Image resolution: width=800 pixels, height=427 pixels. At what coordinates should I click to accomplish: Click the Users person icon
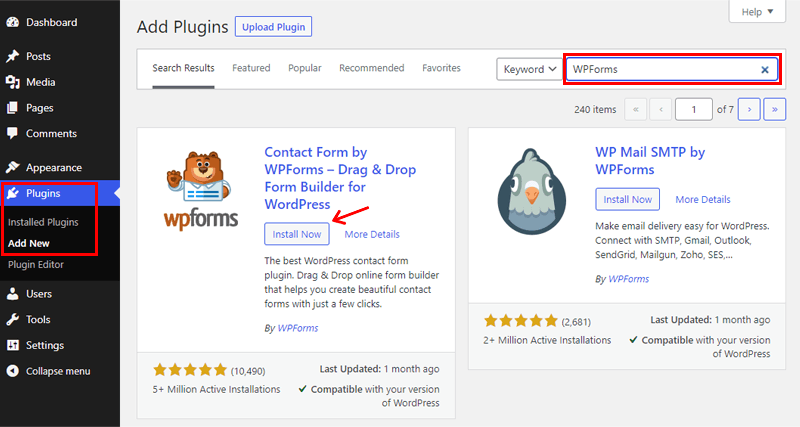(13, 294)
